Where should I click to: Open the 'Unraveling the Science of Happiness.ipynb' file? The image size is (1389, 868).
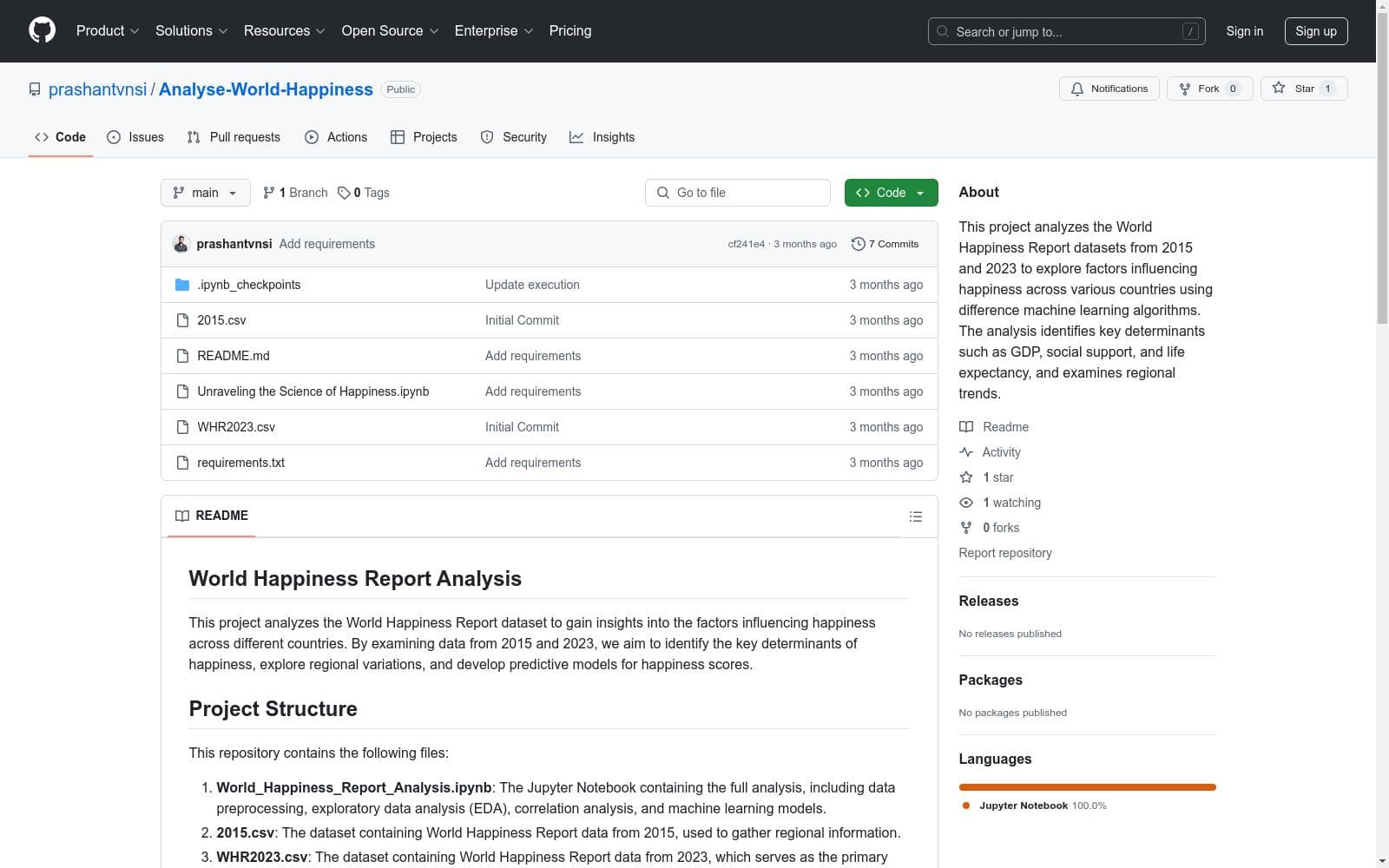tap(313, 391)
